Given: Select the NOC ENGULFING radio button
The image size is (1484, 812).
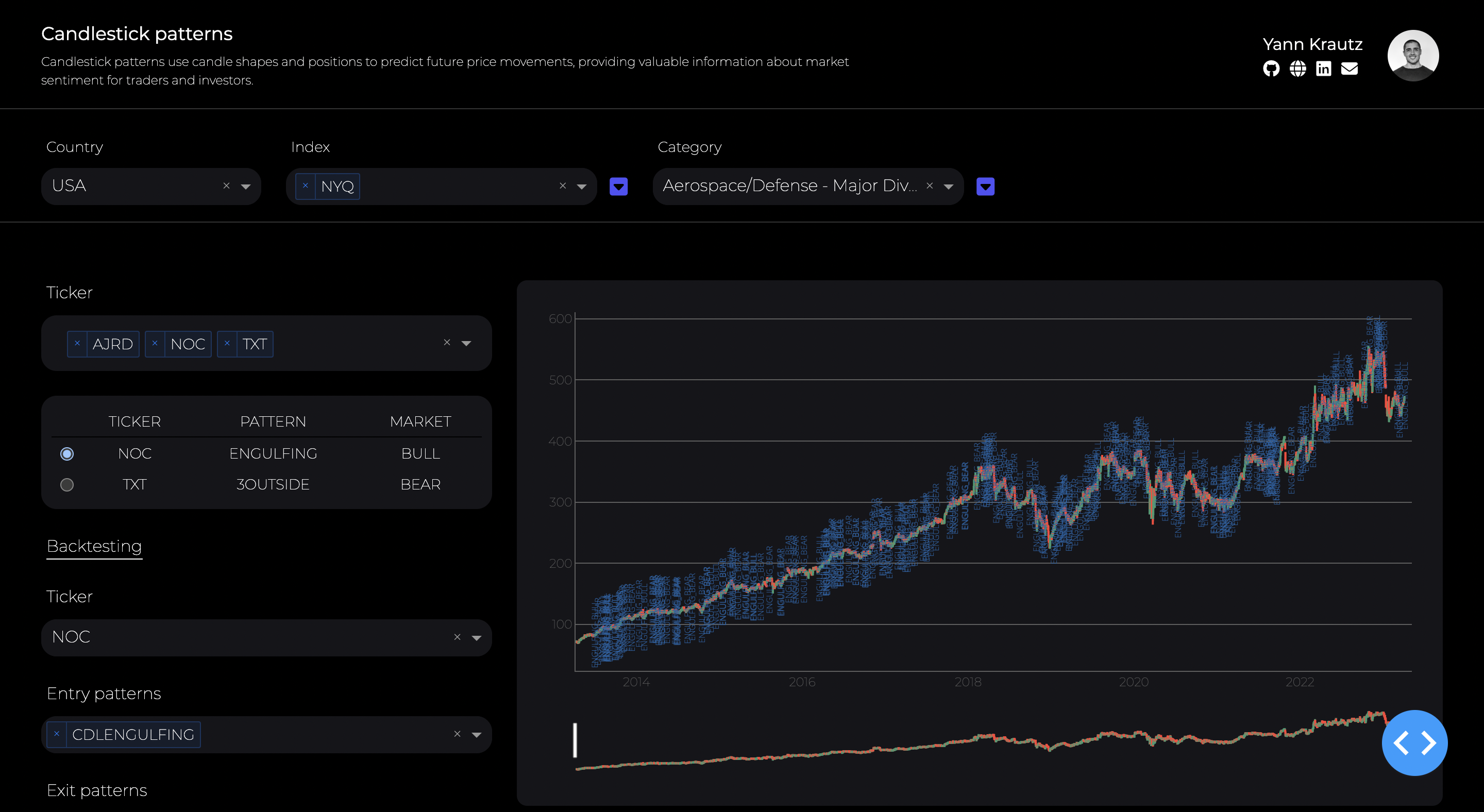Looking at the screenshot, I should click(67, 454).
